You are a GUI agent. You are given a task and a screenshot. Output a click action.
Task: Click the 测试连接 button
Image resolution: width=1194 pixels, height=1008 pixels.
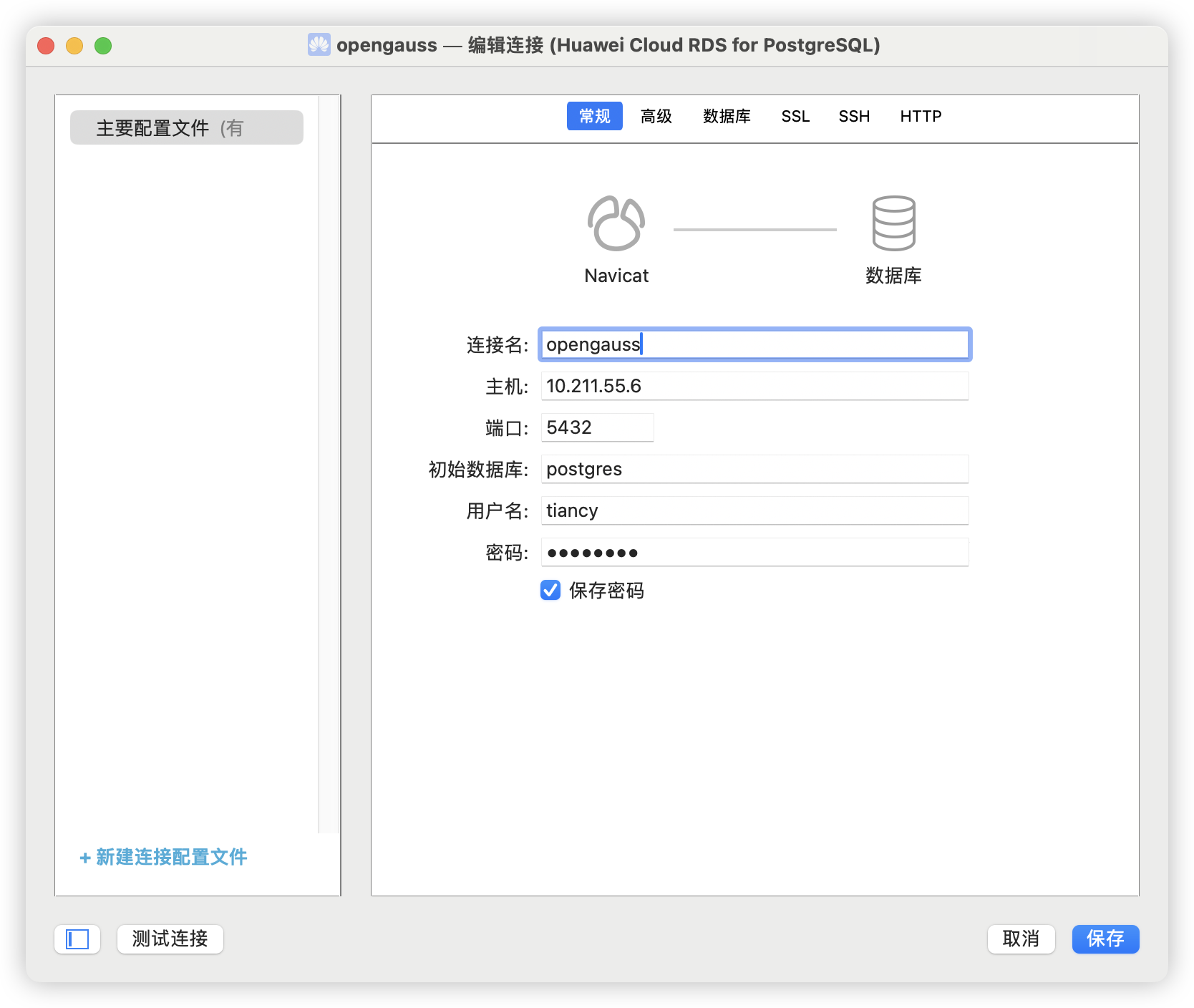(x=170, y=939)
